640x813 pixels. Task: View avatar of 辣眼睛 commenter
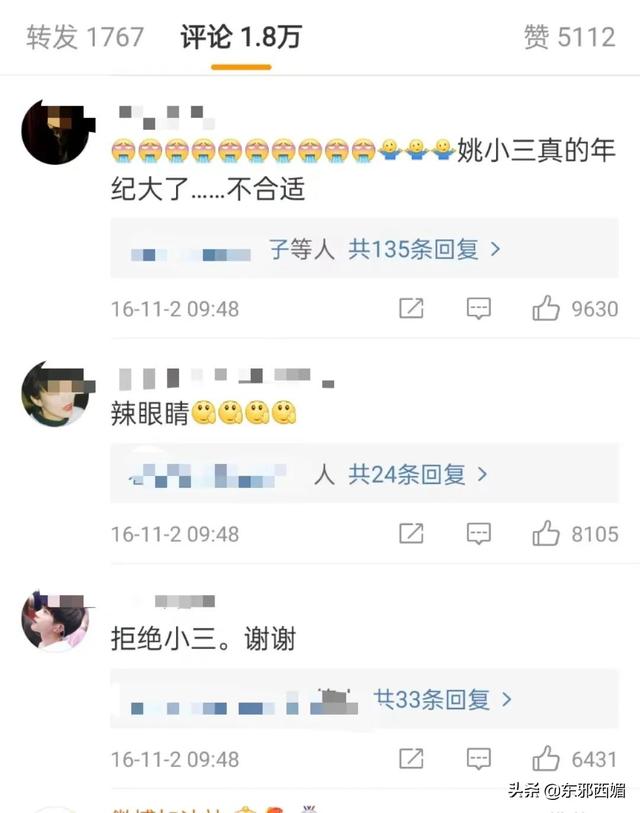coord(55,394)
